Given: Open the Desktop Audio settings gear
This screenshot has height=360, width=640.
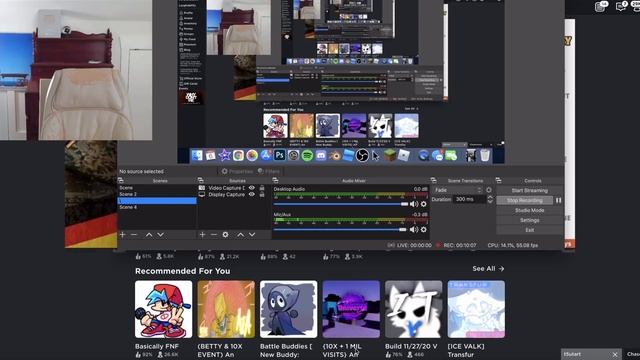Looking at the screenshot, I should 424,204.
